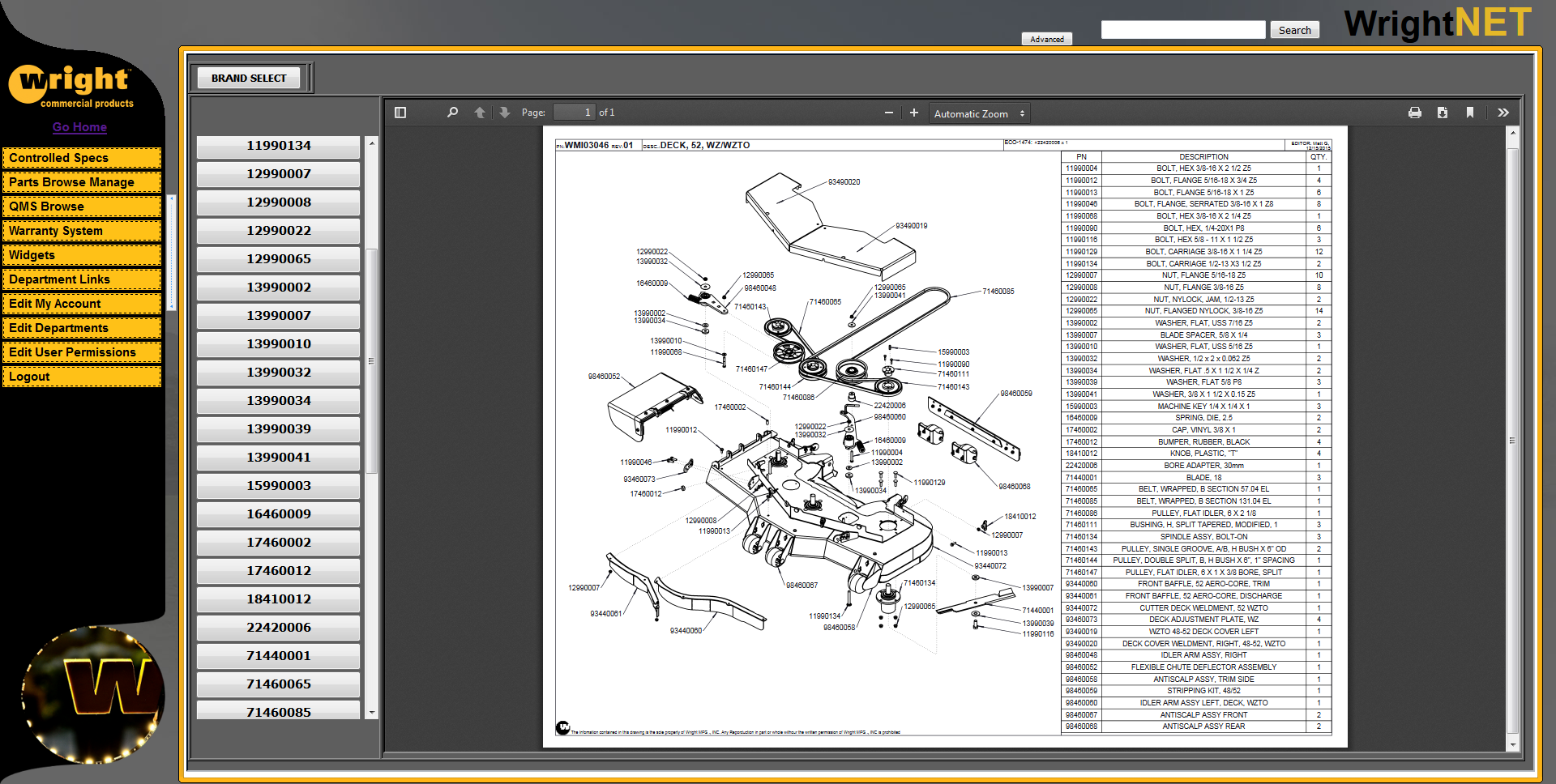1556x784 pixels.
Task: Select part number 12990007
Action: [279, 174]
